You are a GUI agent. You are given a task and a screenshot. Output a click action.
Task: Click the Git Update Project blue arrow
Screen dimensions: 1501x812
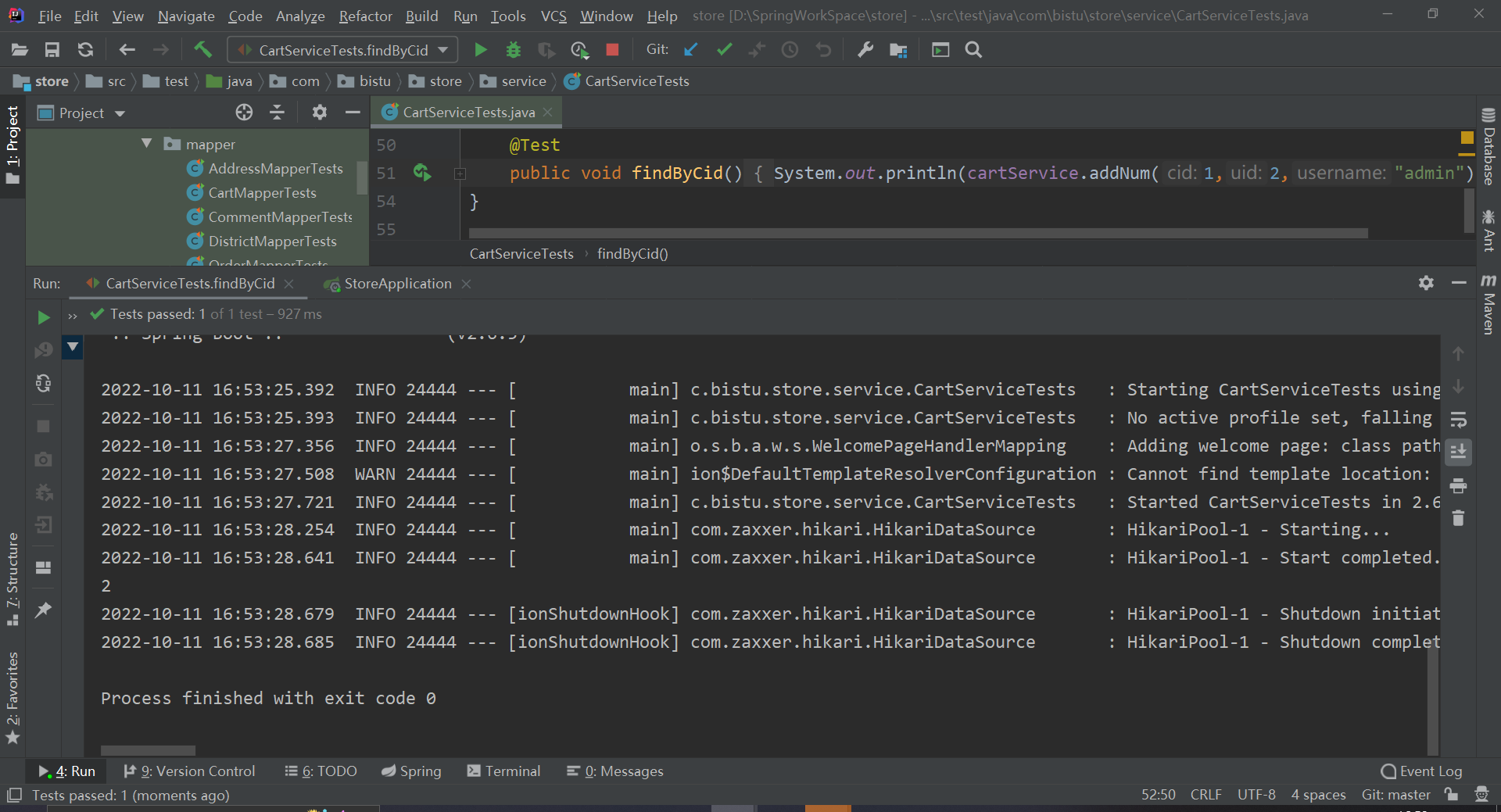click(x=690, y=50)
